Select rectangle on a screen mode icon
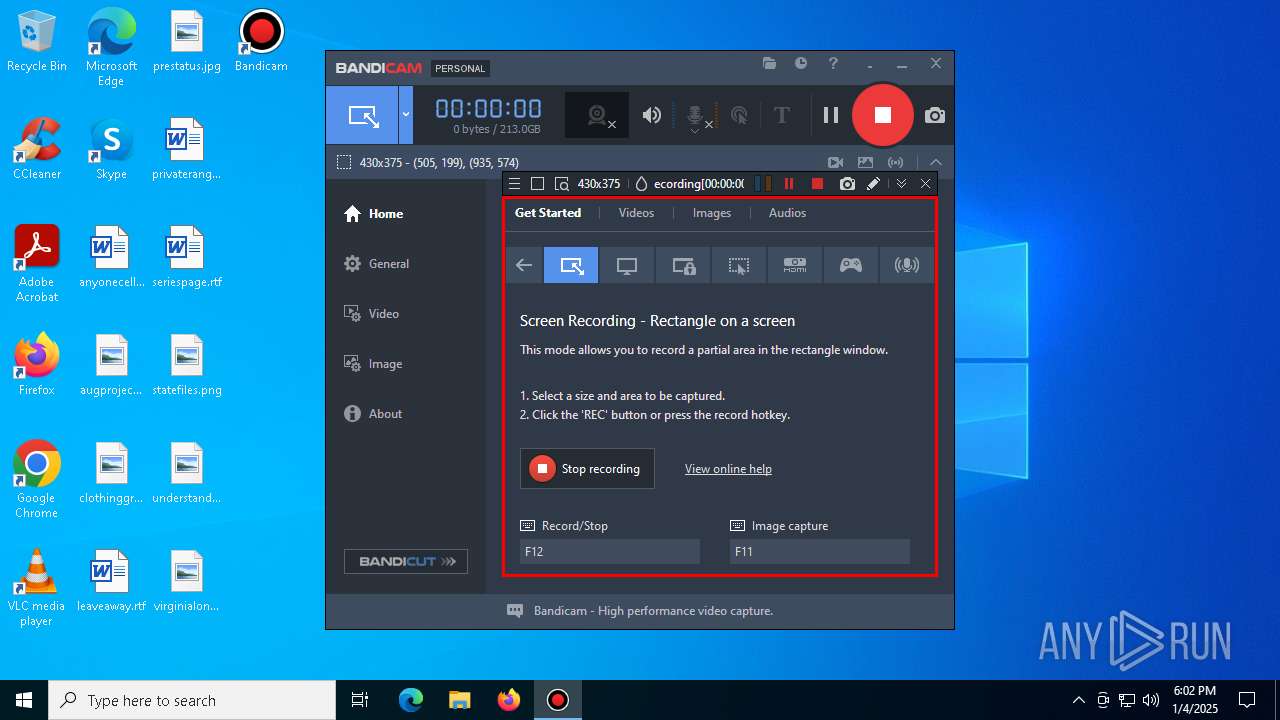Viewport: 1280px width, 720px height. [571, 265]
